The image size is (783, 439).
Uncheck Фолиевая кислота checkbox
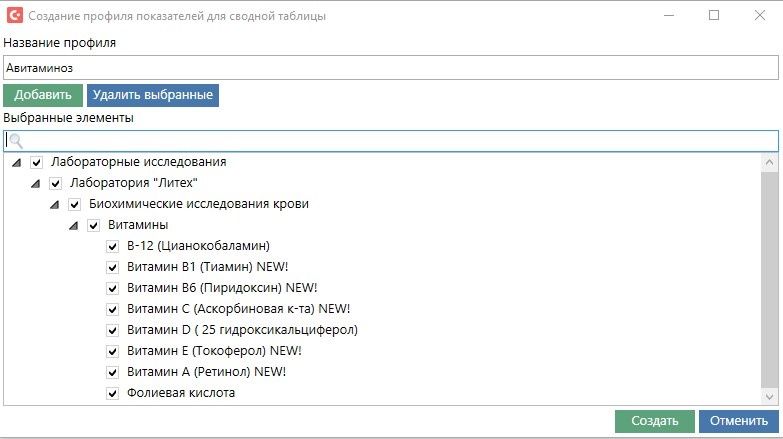pos(113,393)
